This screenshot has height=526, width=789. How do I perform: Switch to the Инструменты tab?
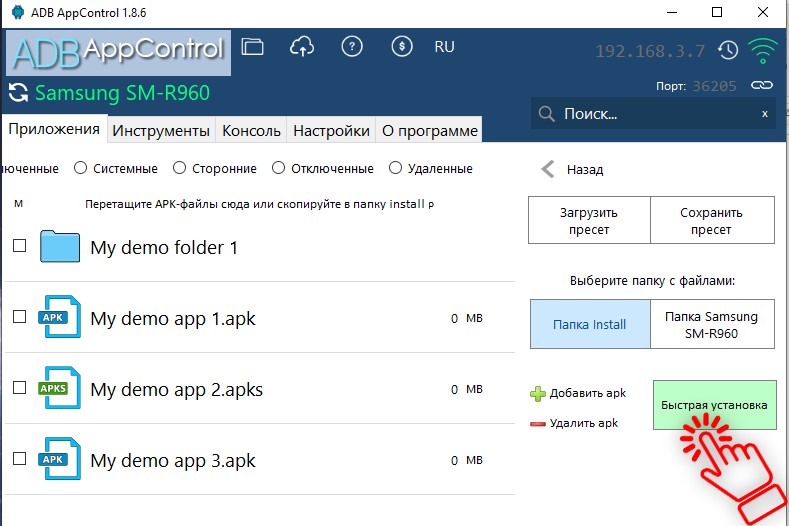click(161, 131)
